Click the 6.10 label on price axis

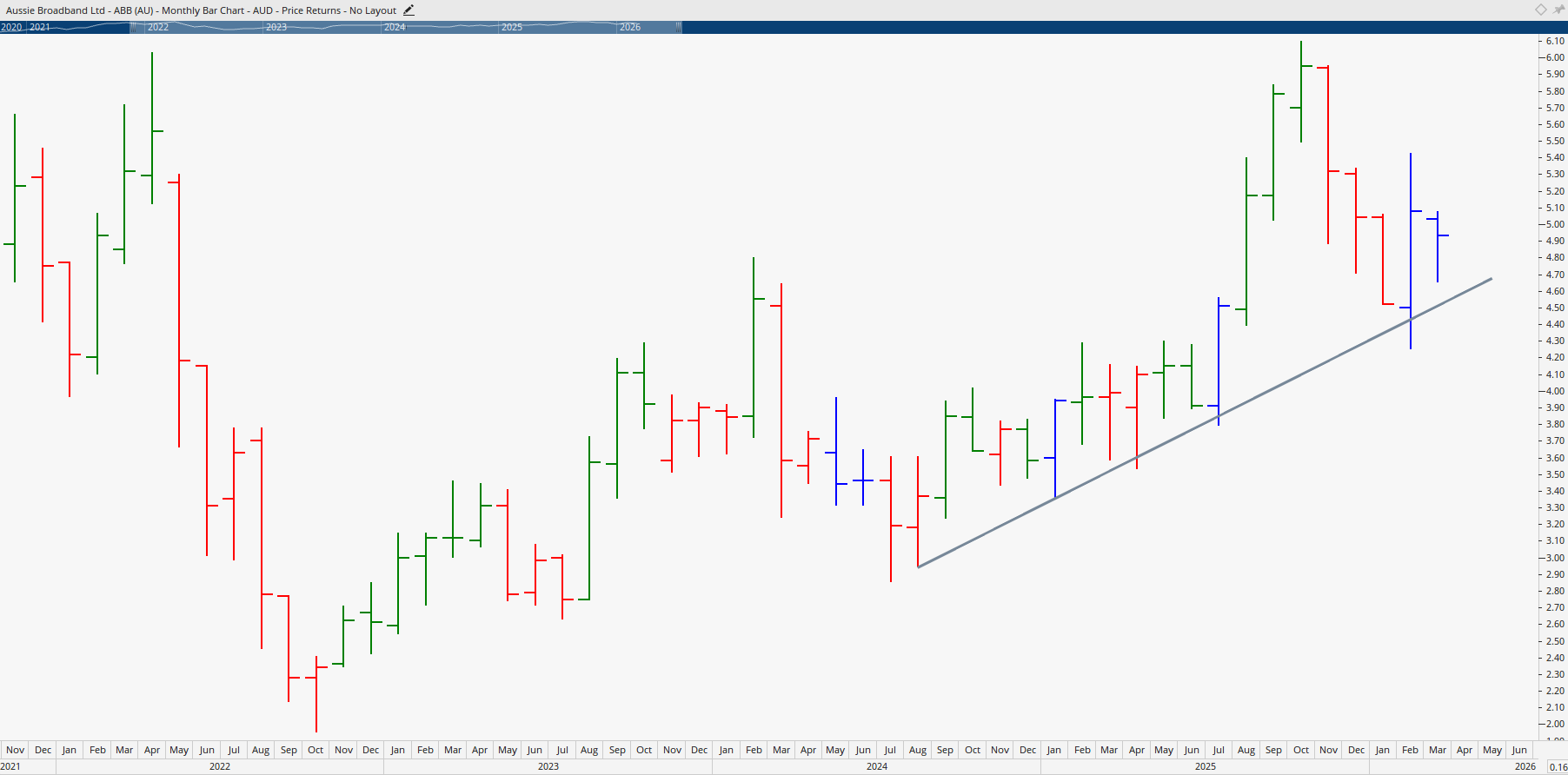tap(1555, 41)
